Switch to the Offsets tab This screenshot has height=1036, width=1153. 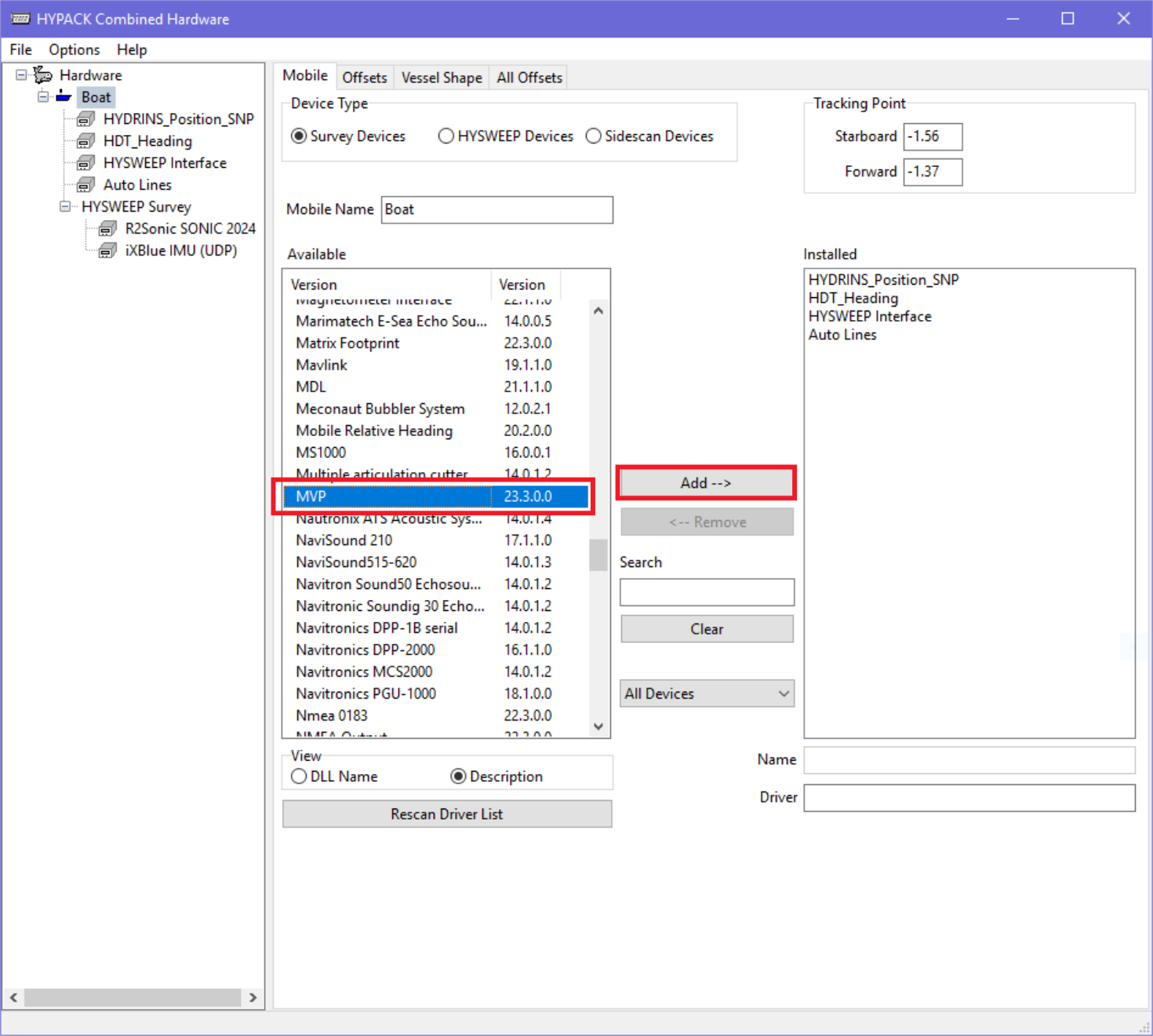point(365,78)
